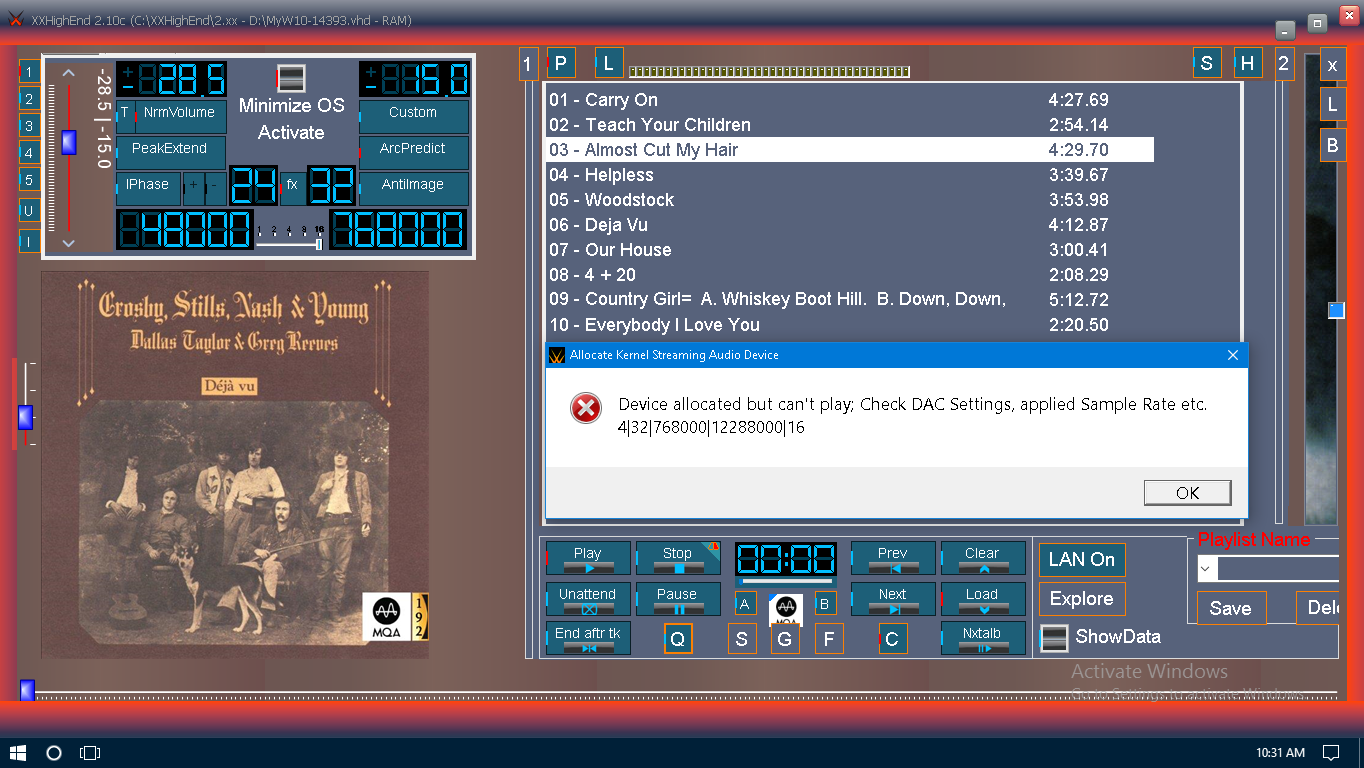Viewport: 1364px width, 768px height.
Task: Skip forward using the Next button
Action: point(893,599)
